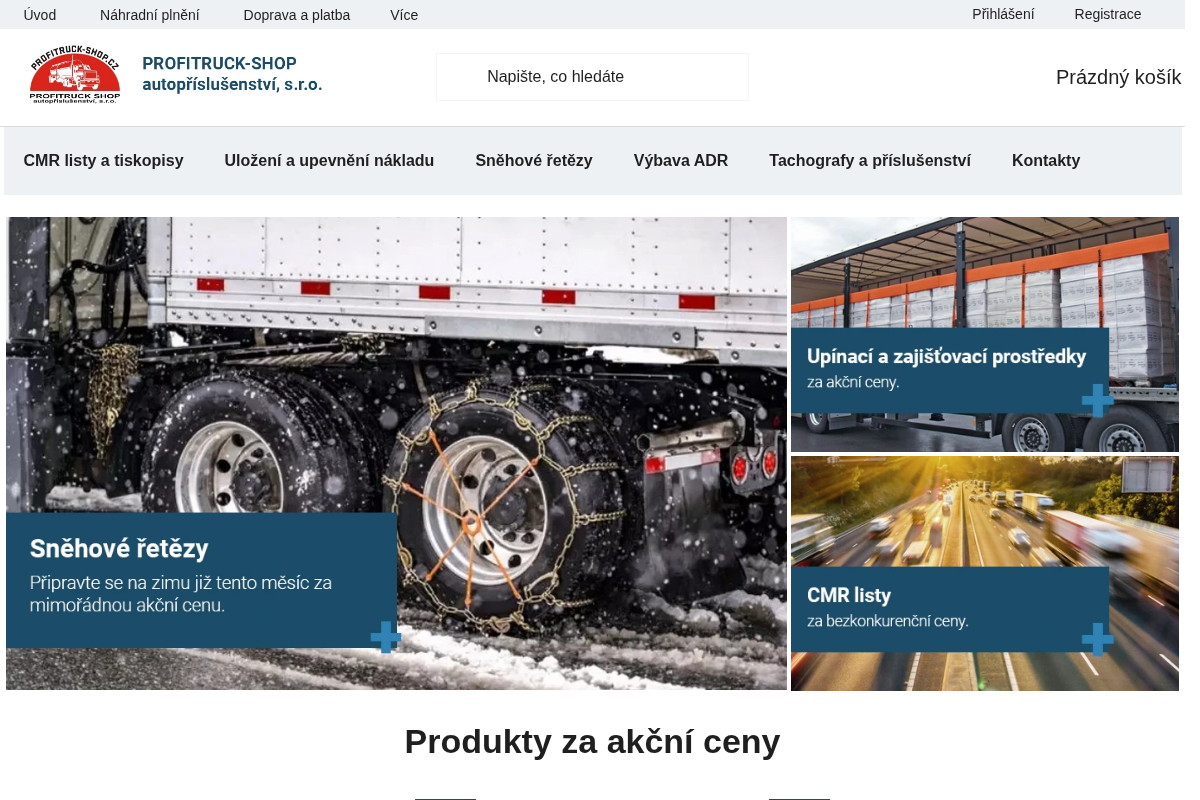
Task: Open the Přihlášení login link
Action: [x=1003, y=14]
